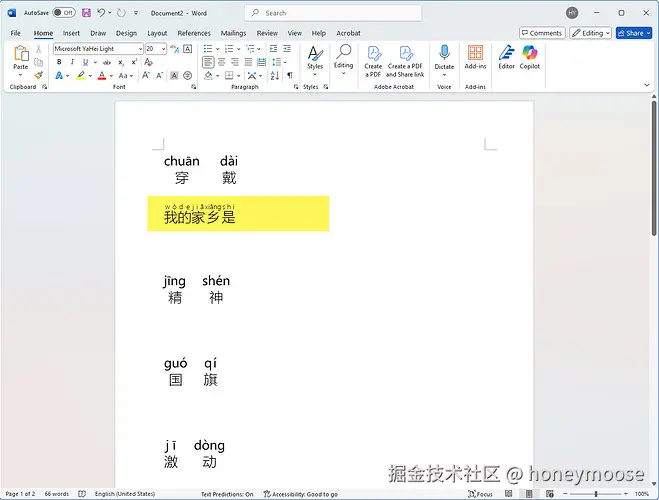Viewport: 659px width, 500px height.
Task: Expand numbering list arrow
Action: point(239,49)
